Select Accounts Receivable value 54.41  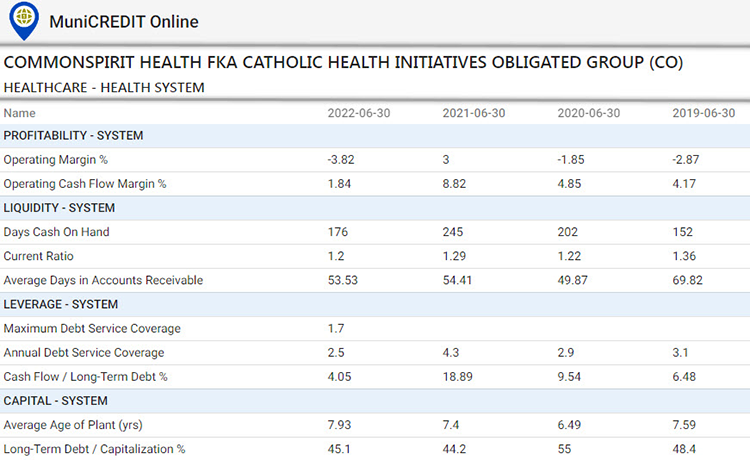click(x=457, y=281)
